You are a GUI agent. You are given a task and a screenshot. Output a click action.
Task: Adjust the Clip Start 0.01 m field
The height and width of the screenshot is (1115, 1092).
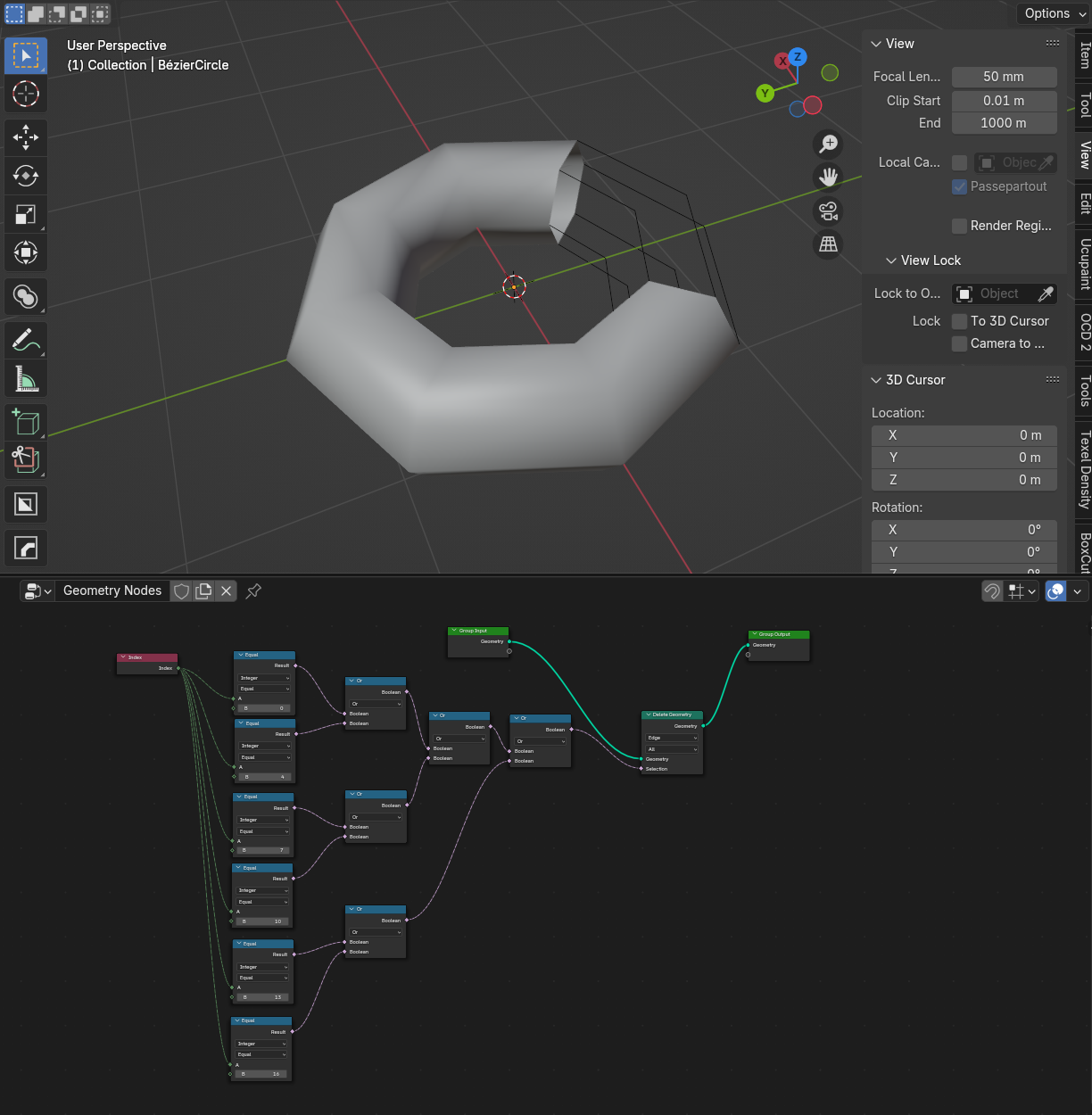coord(1005,101)
